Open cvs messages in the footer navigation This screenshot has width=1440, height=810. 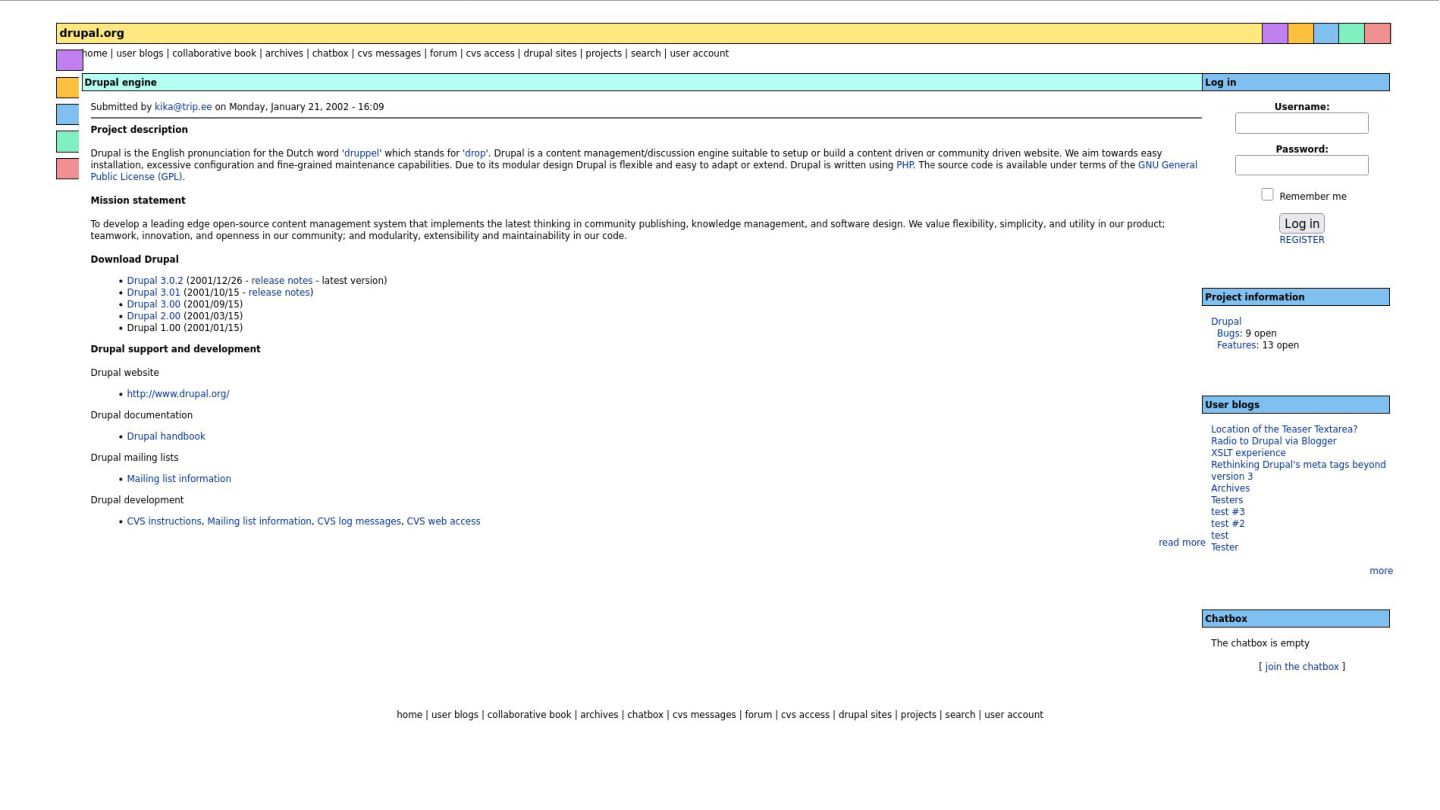704,715
